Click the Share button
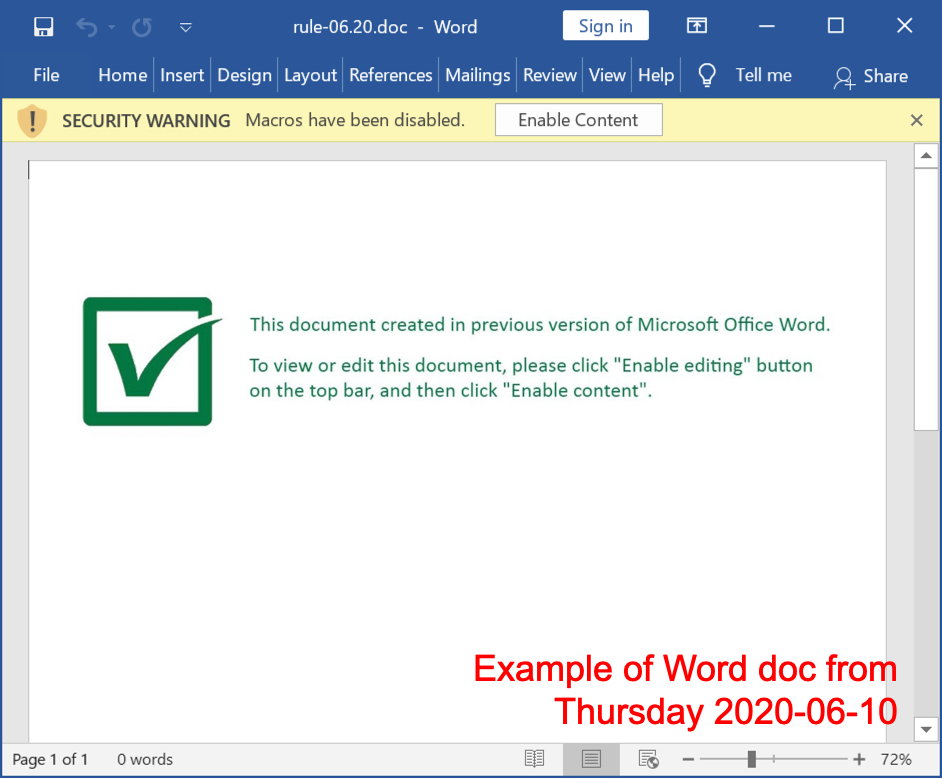Screen dimensions: 942x778 pyautogui.click(x=871, y=76)
